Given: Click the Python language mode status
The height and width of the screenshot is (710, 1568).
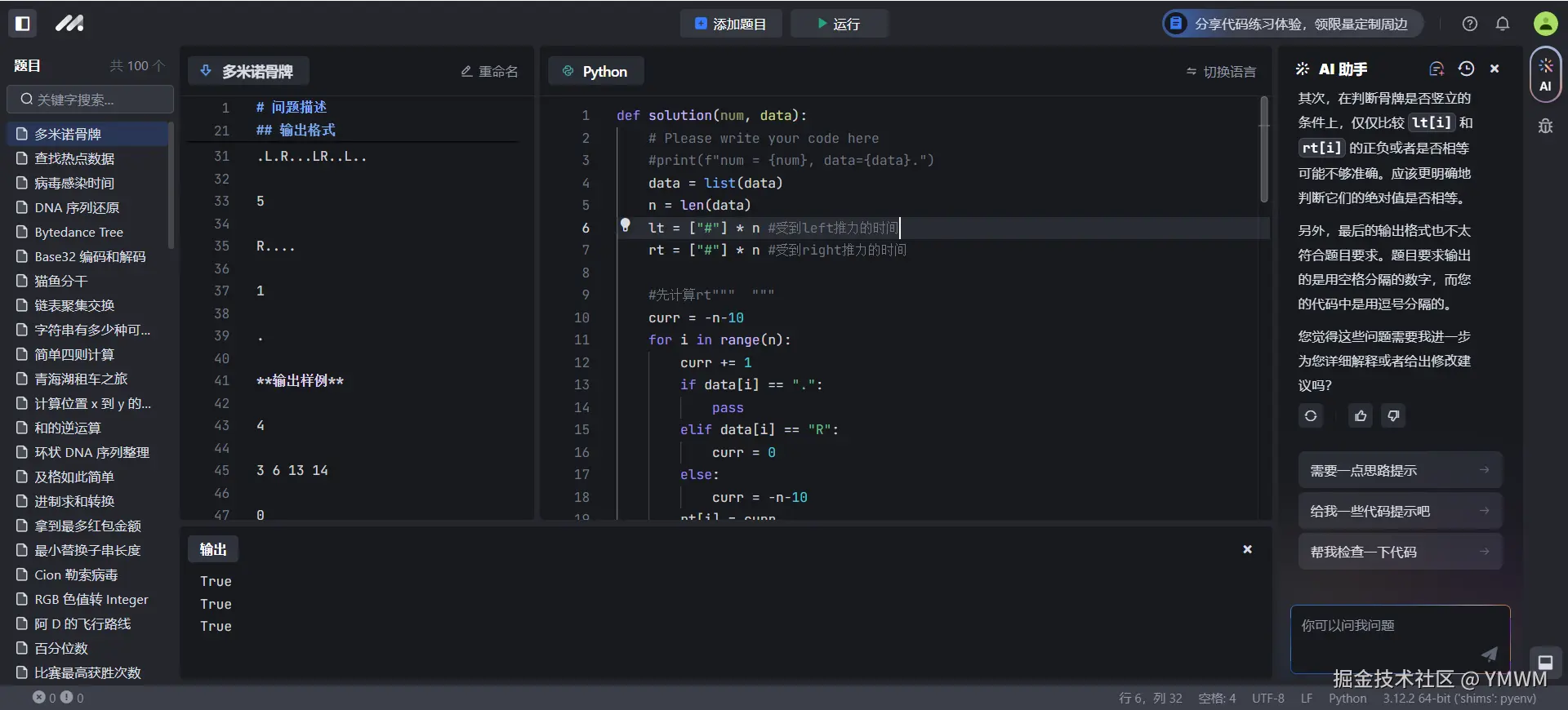Looking at the screenshot, I should tap(1347, 699).
